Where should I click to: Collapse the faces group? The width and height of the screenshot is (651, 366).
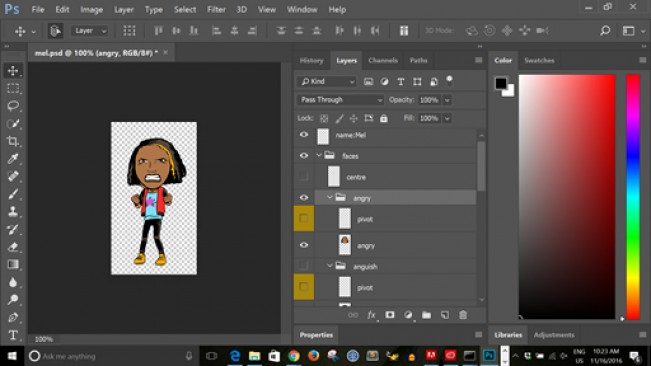[319, 156]
